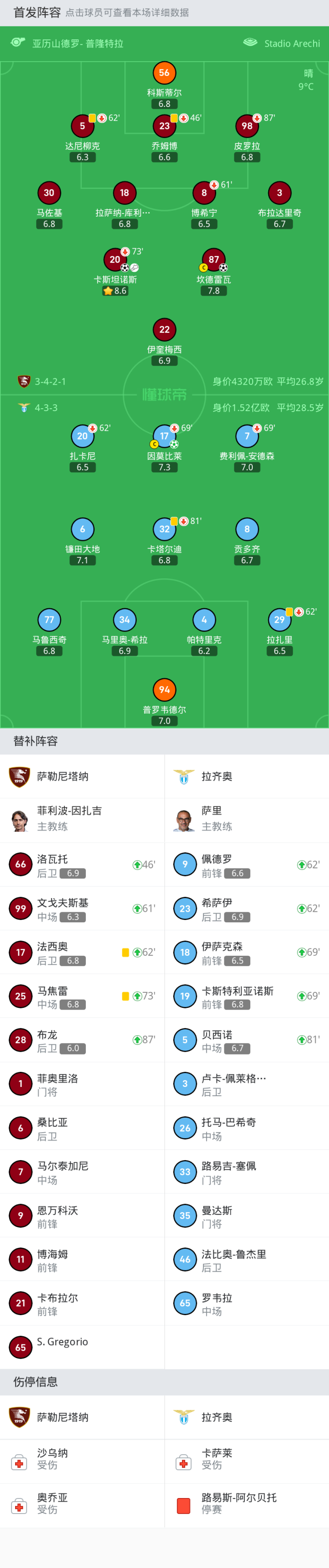Open player 22 伊奎梅西 details
Image resolution: width=329 pixels, height=1568 pixels.
tap(164, 330)
